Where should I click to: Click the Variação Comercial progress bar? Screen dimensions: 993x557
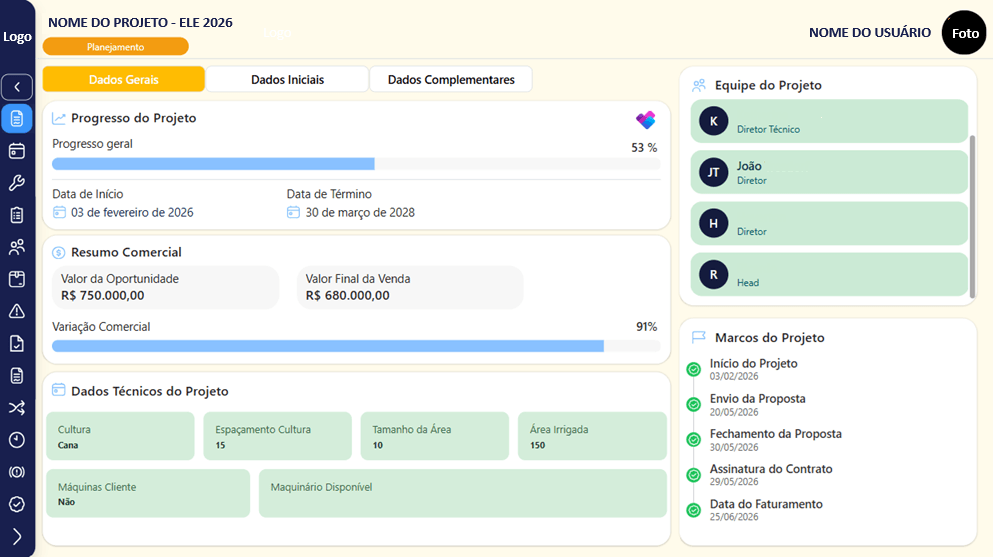356,346
